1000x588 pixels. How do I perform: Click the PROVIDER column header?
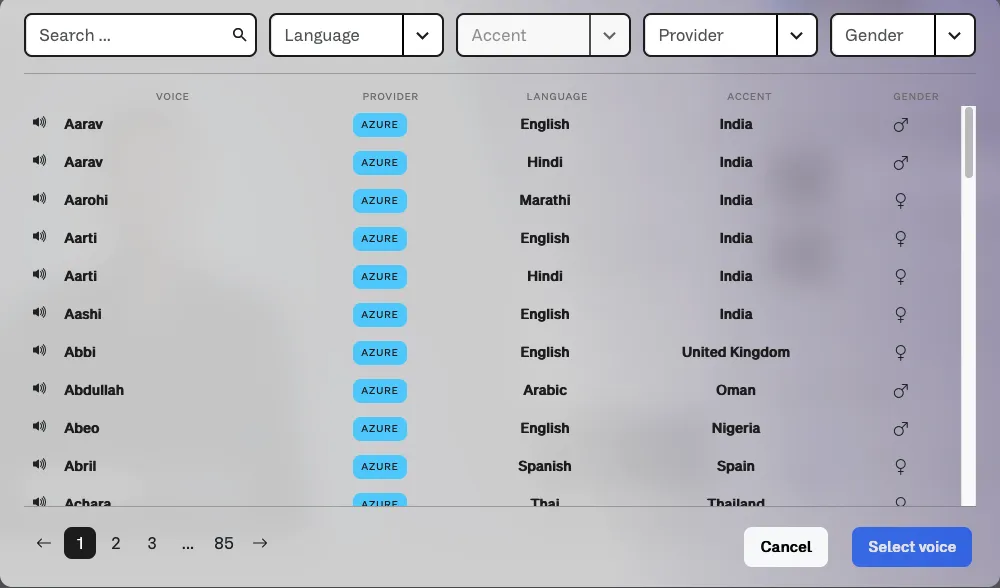pos(390,96)
